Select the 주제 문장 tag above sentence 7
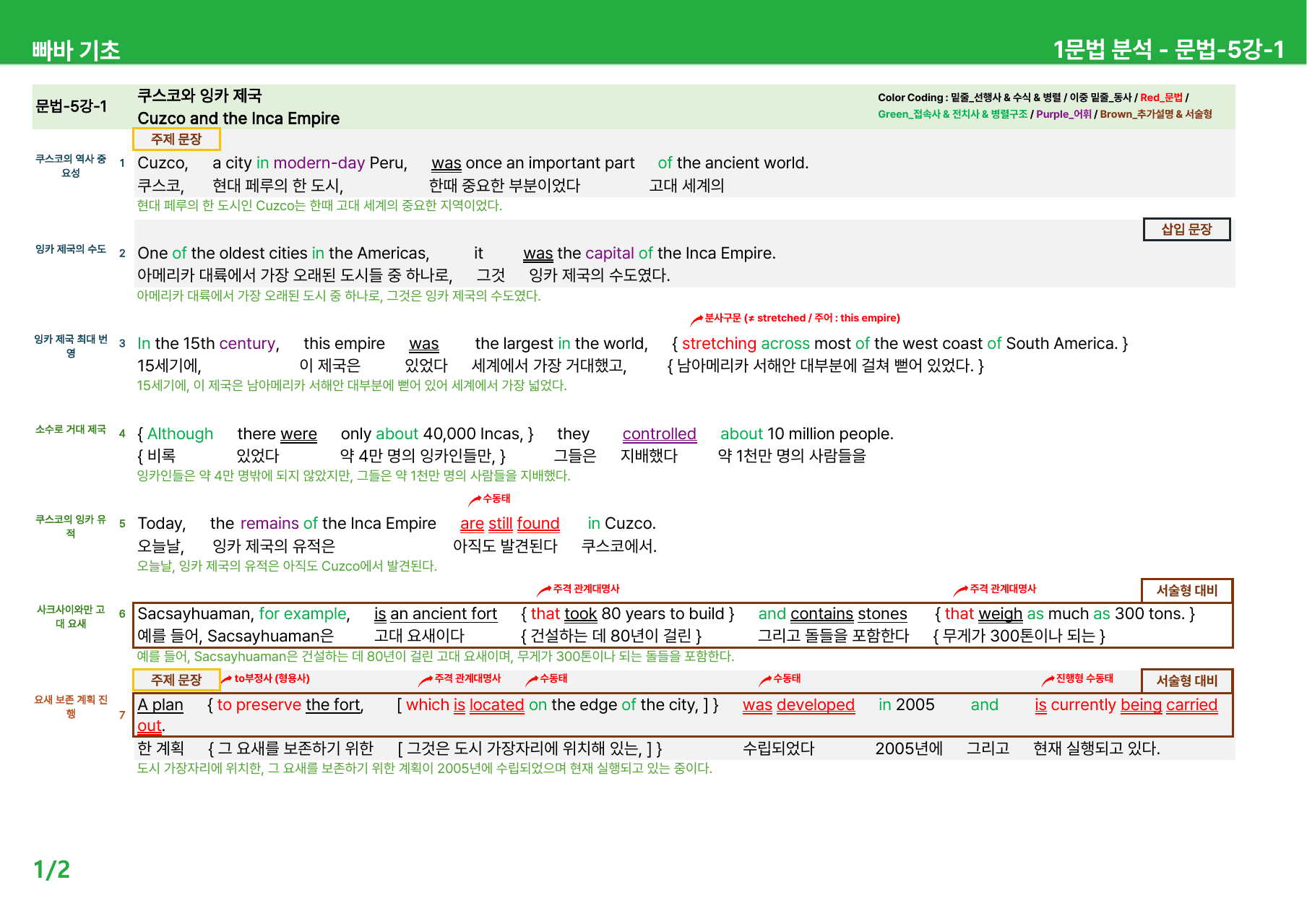Screen dimensions: 1307x924 click(x=176, y=680)
